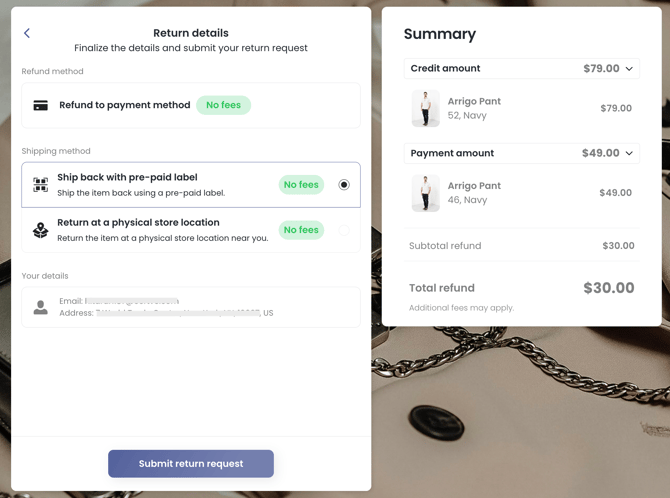Click the pre-paid label QR icon
The image size is (670, 498).
tap(41, 185)
